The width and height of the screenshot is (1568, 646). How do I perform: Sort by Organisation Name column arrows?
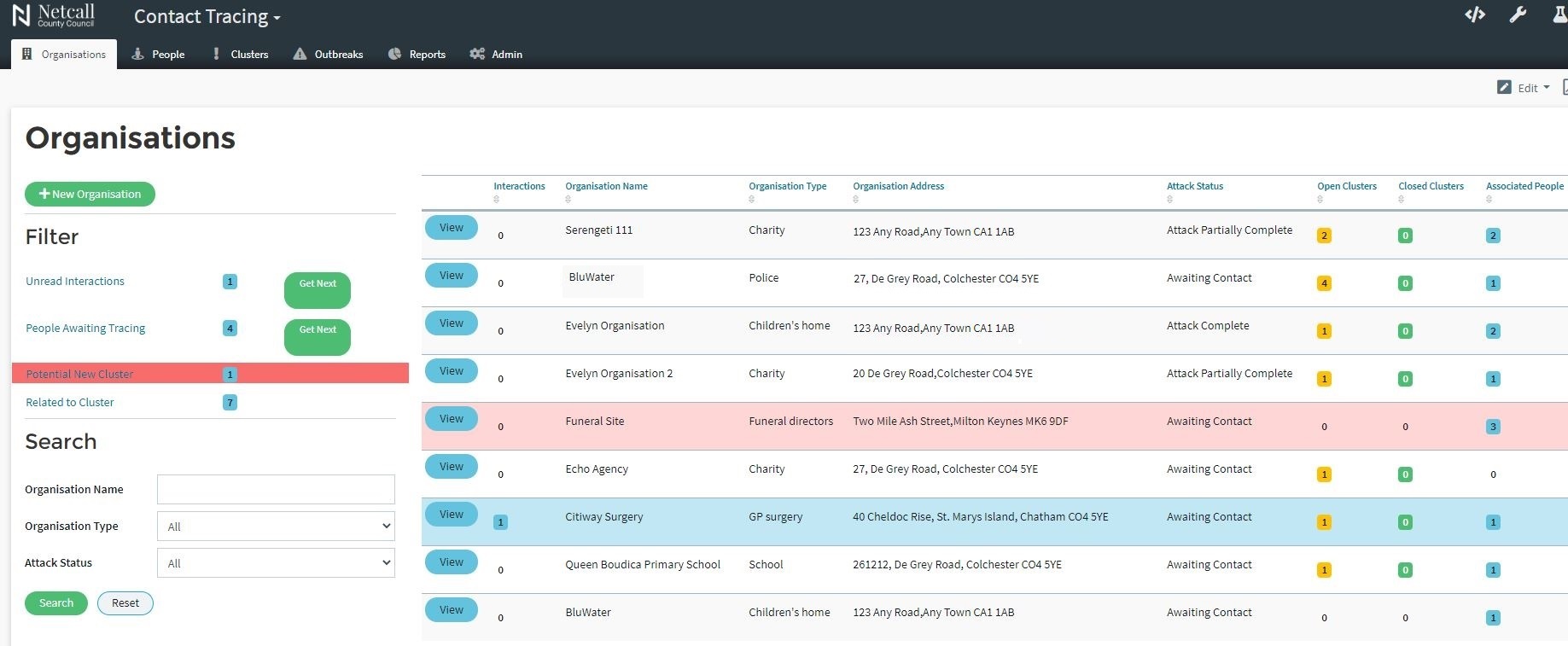[x=568, y=200]
